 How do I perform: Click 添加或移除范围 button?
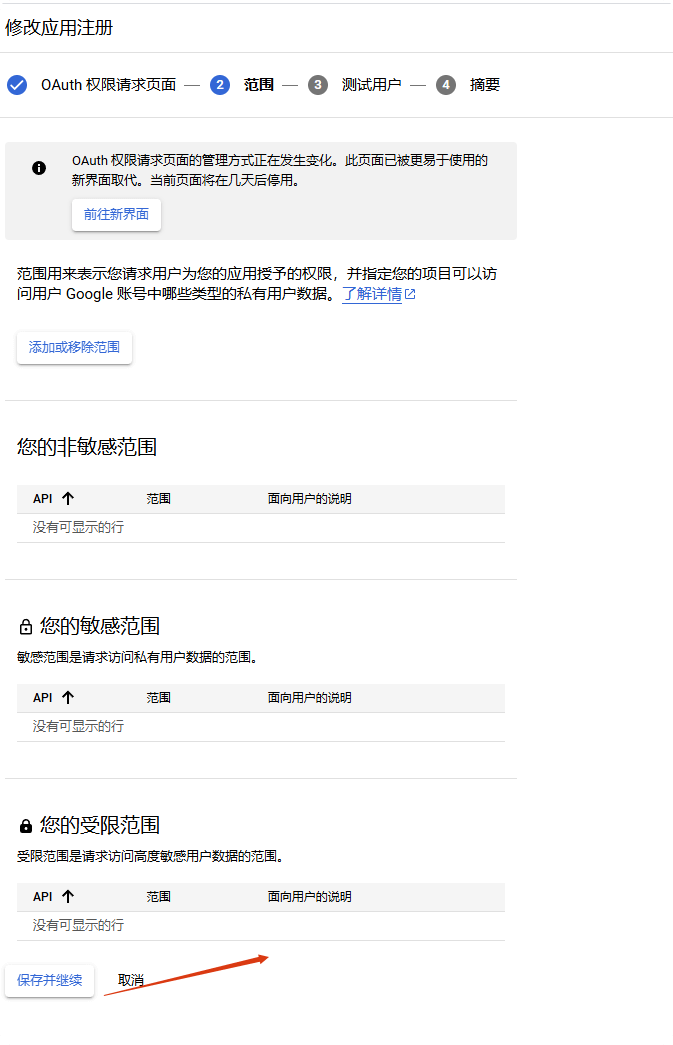(x=74, y=347)
